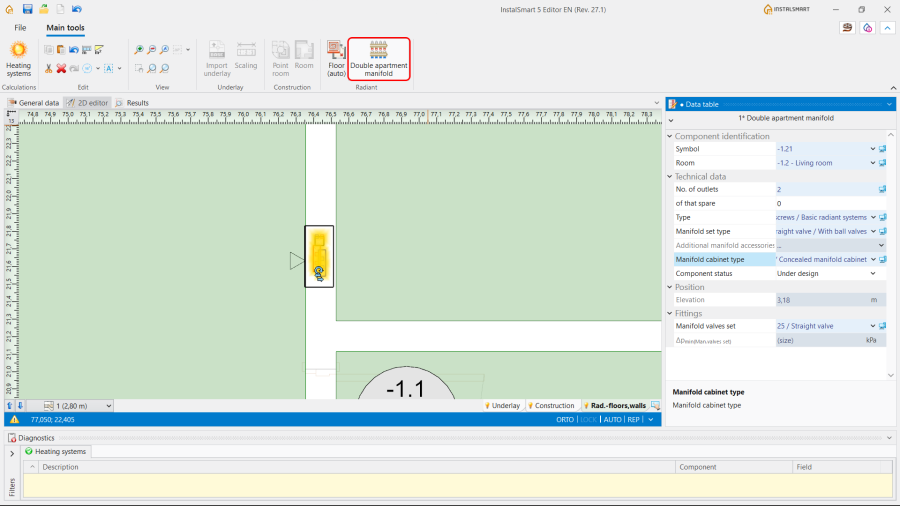Click the Undo arrow in the Edit group

tap(73, 50)
